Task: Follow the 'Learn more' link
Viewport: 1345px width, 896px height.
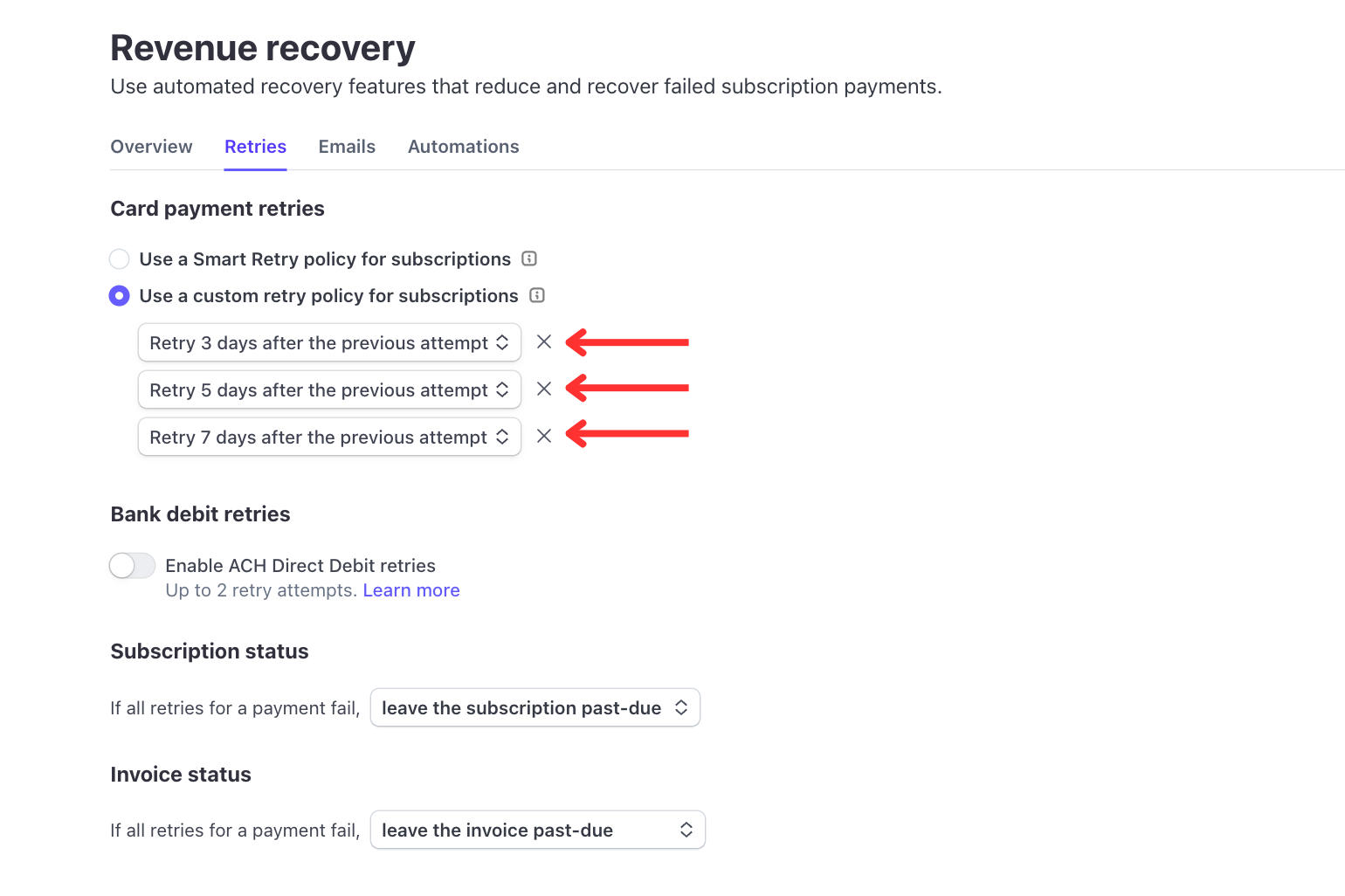Action: 410,590
